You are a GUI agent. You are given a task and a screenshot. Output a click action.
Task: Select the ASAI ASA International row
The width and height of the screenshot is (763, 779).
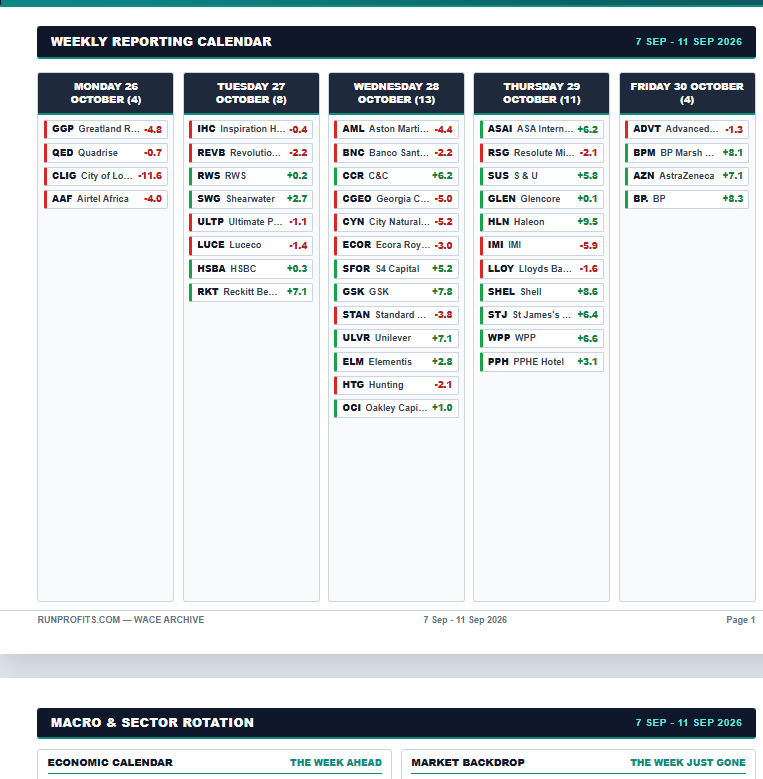click(x=541, y=129)
